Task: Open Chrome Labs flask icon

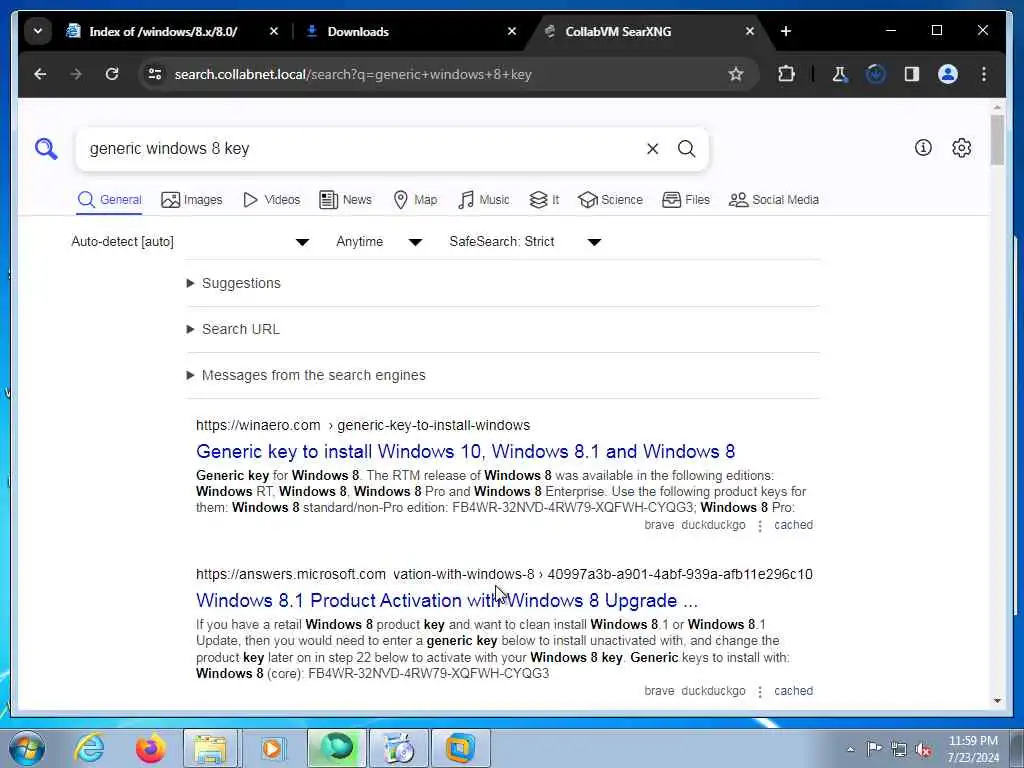Action: coord(840,74)
